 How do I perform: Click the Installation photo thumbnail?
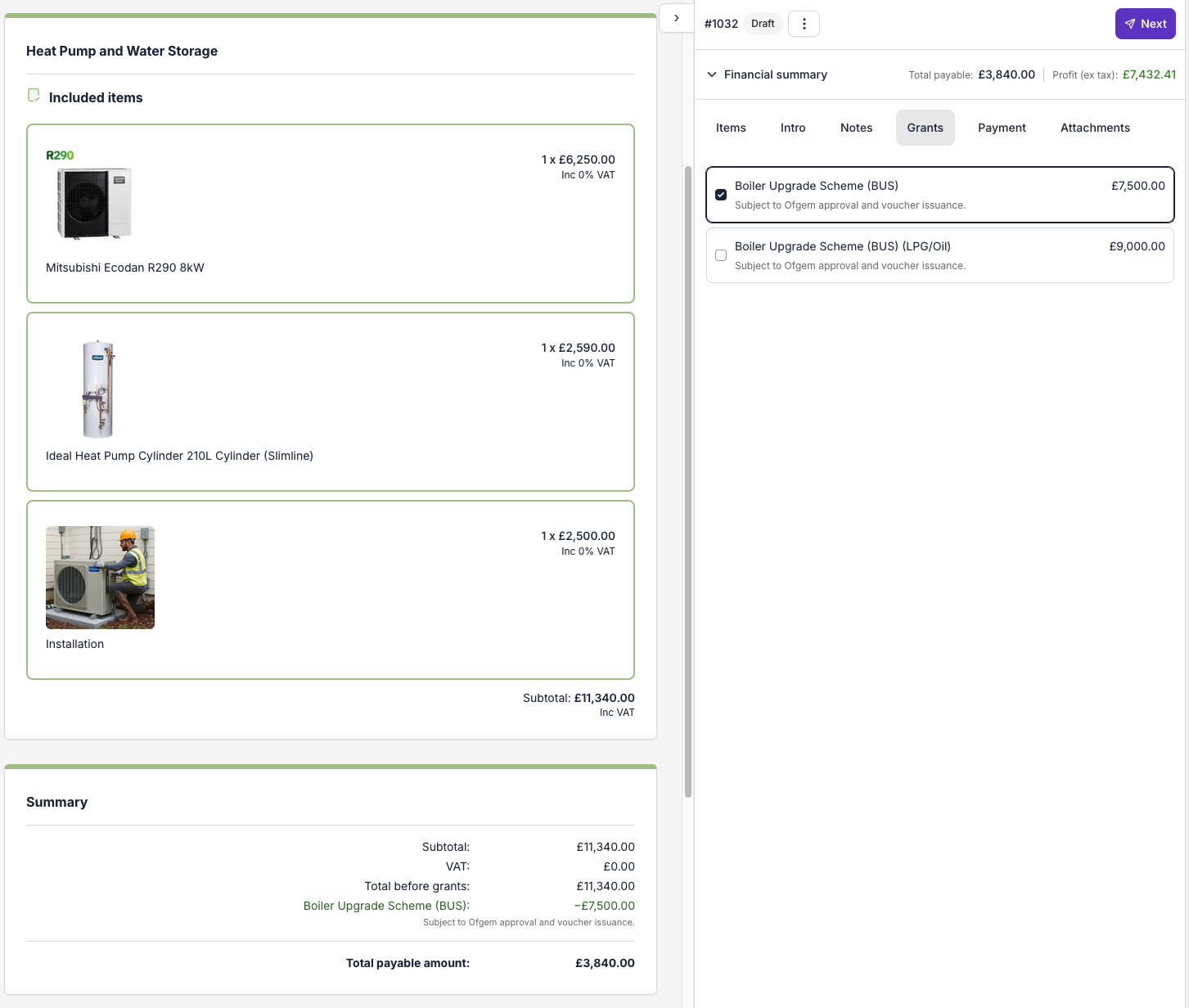tap(100, 578)
